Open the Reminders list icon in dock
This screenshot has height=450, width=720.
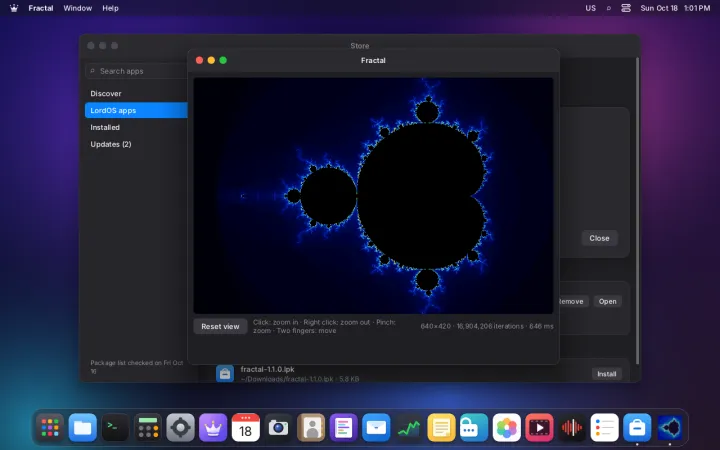(604, 428)
